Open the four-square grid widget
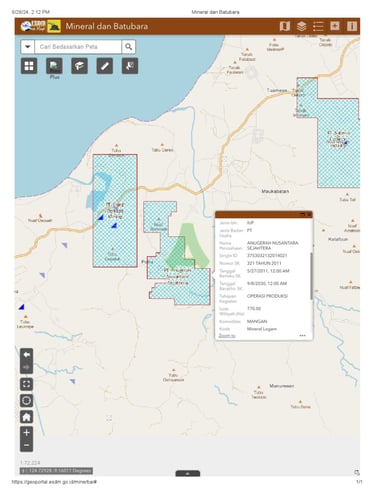 click(x=29, y=66)
